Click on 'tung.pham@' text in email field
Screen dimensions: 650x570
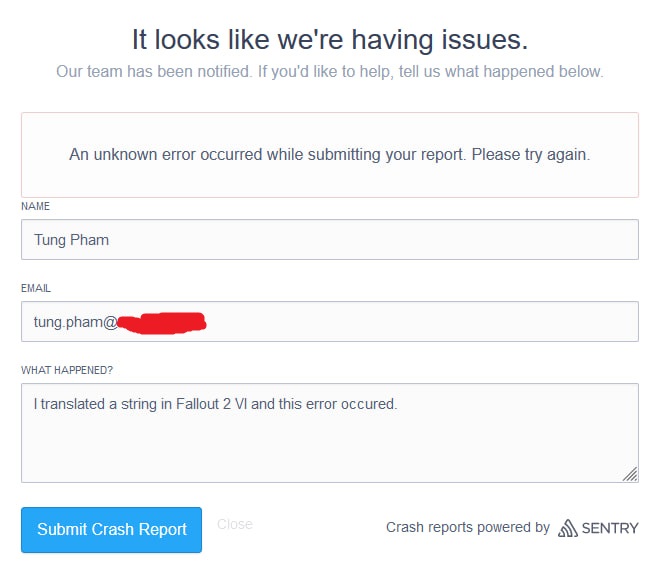click(75, 323)
